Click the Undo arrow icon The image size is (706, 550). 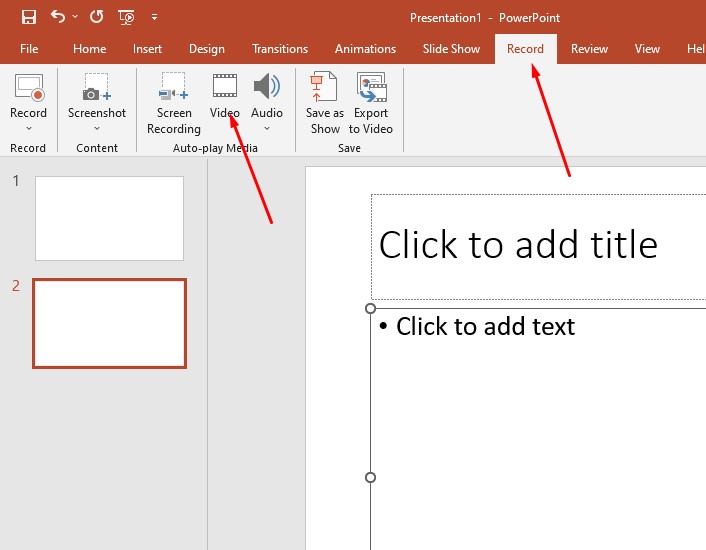point(57,17)
